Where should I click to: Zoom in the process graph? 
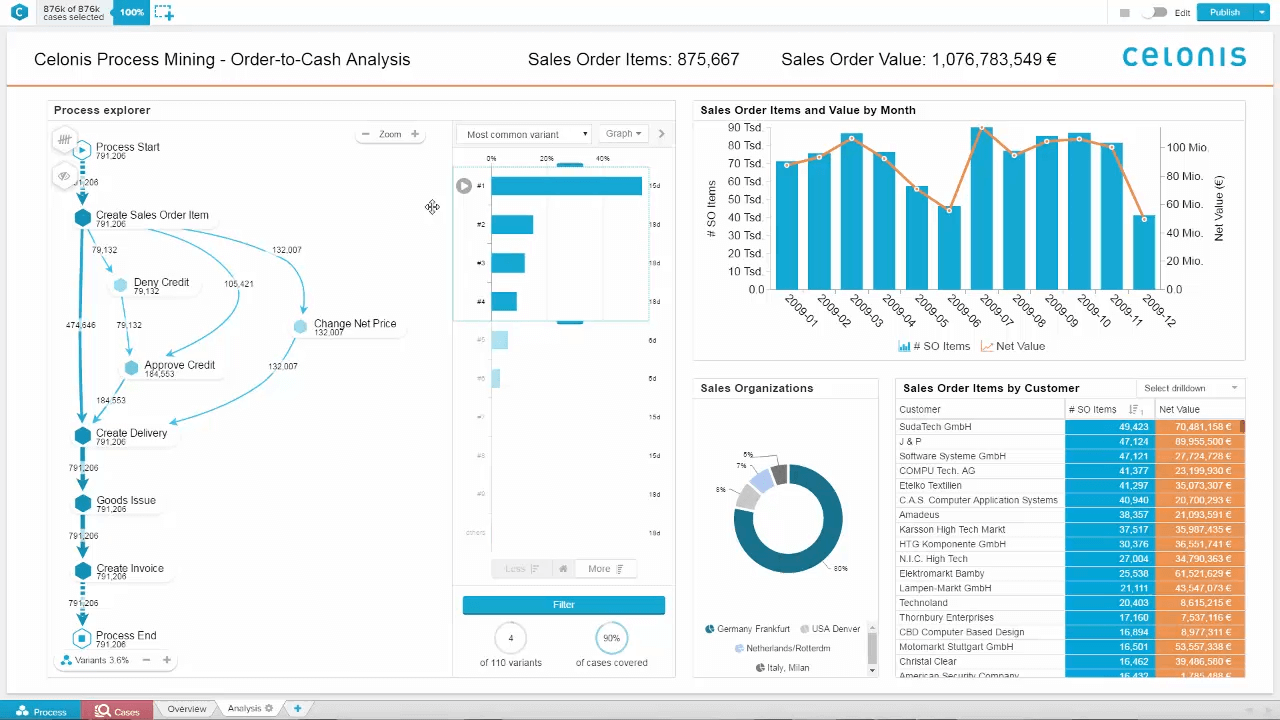click(x=415, y=134)
